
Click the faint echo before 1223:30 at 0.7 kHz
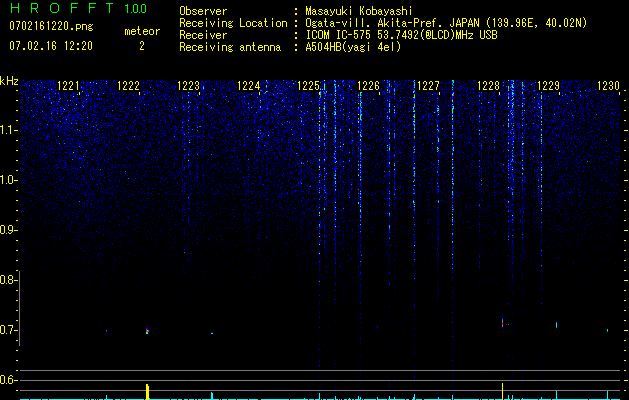[212, 333]
